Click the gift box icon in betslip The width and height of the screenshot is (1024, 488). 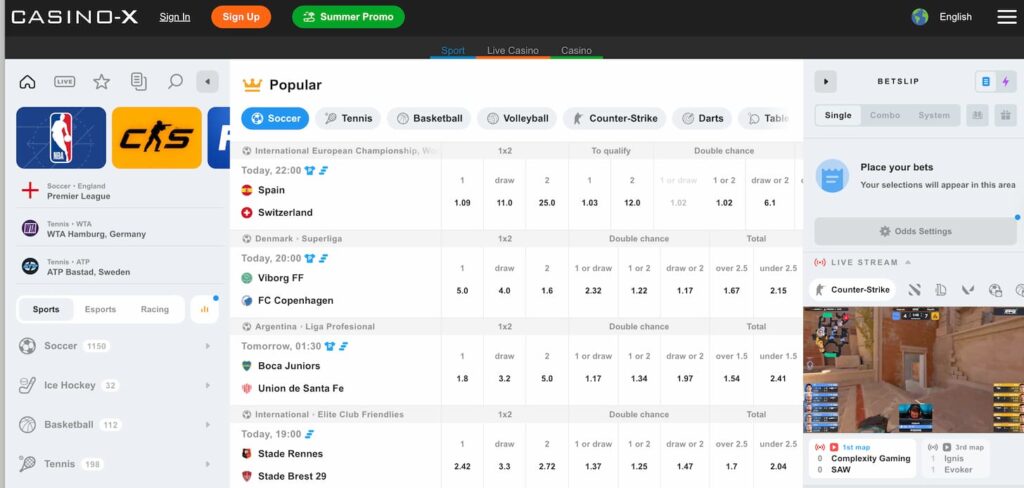[x=1006, y=116]
